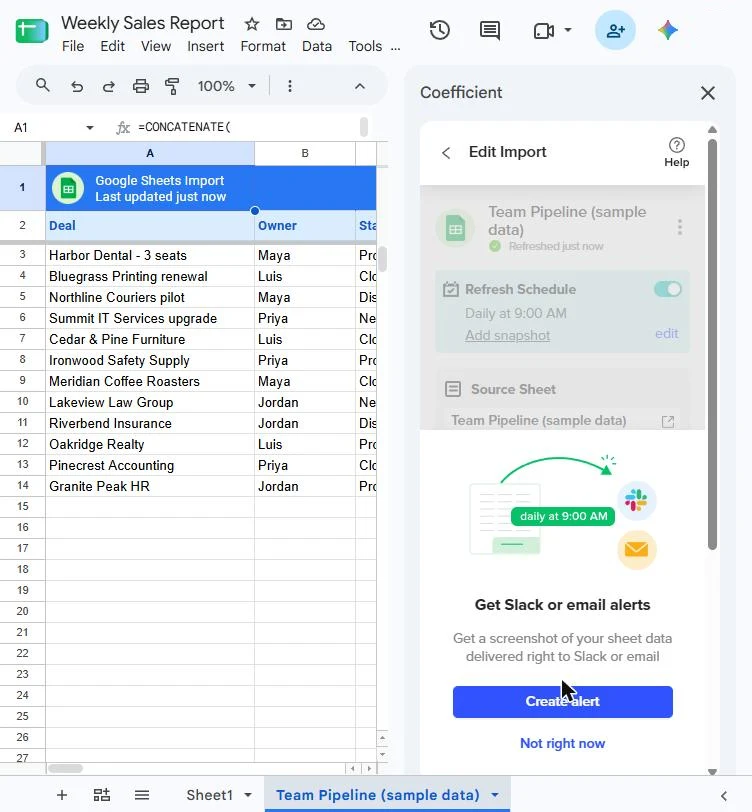This screenshot has width=752, height=812.
Task: Activate the paint format tool
Action: 172,86
